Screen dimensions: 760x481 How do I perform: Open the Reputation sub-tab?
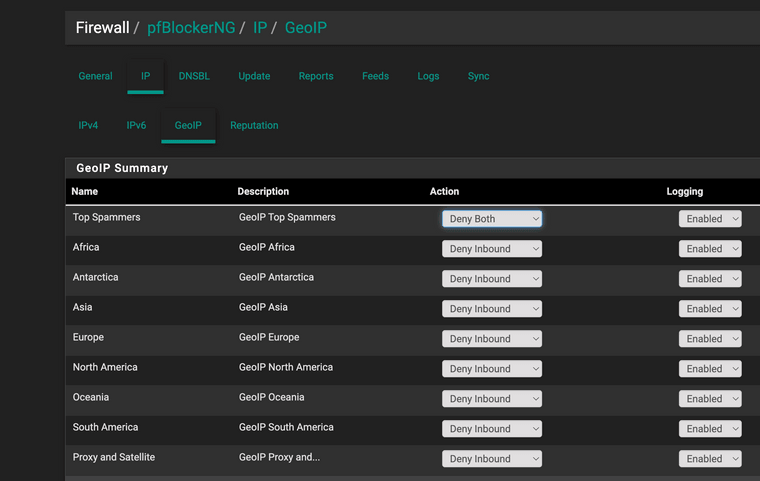[254, 125]
